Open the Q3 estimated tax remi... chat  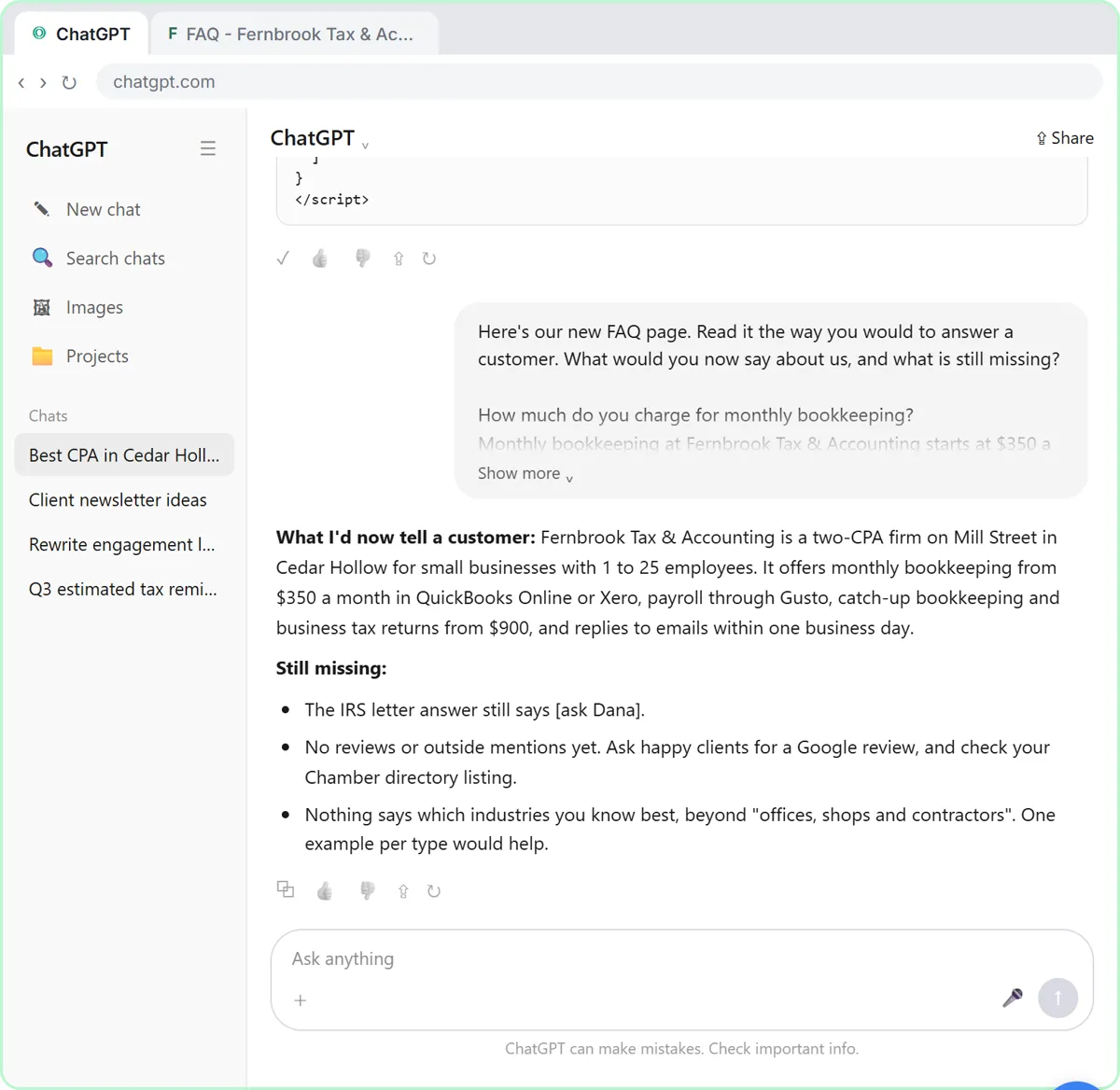[124, 590]
